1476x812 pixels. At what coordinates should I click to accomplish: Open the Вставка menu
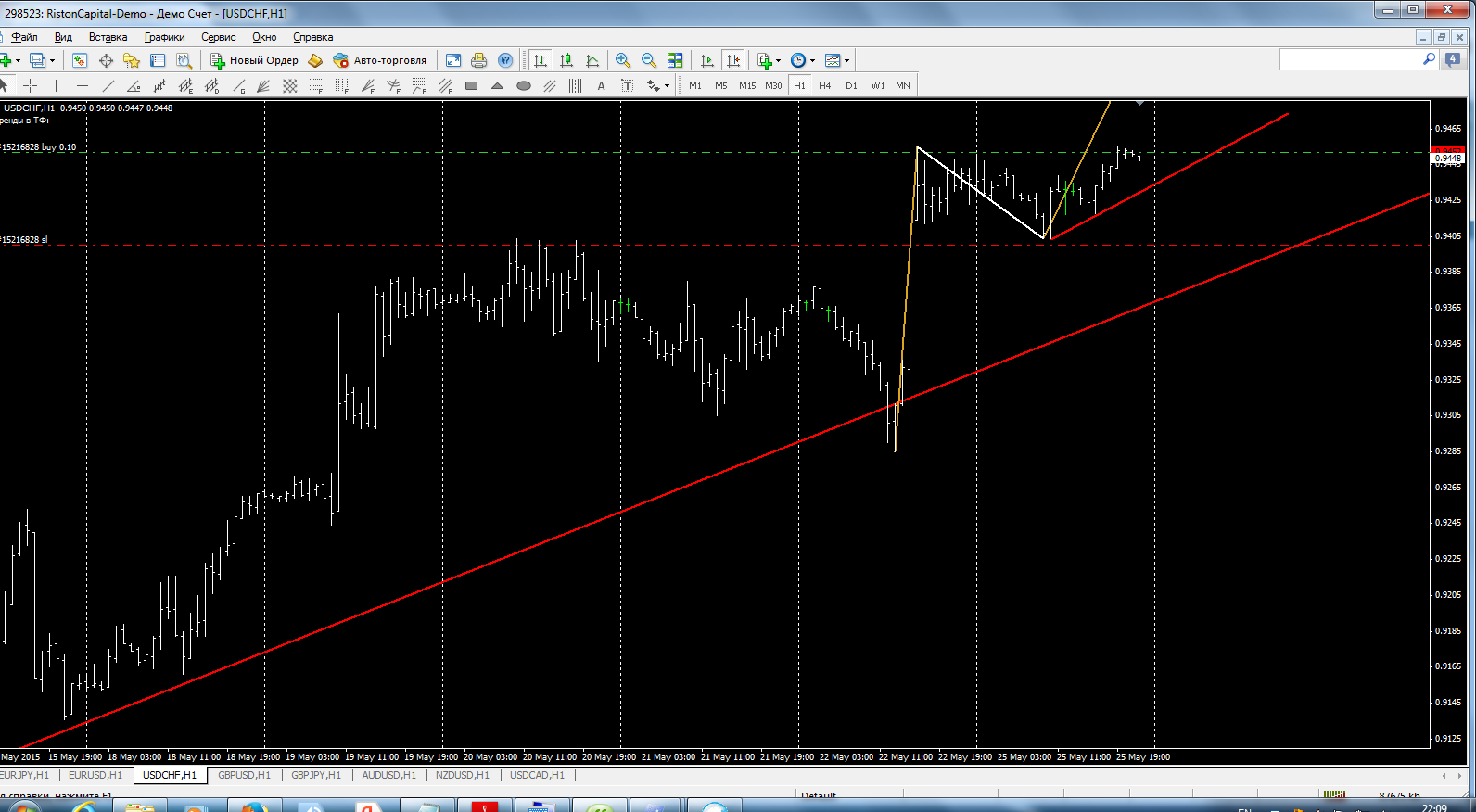click(108, 37)
